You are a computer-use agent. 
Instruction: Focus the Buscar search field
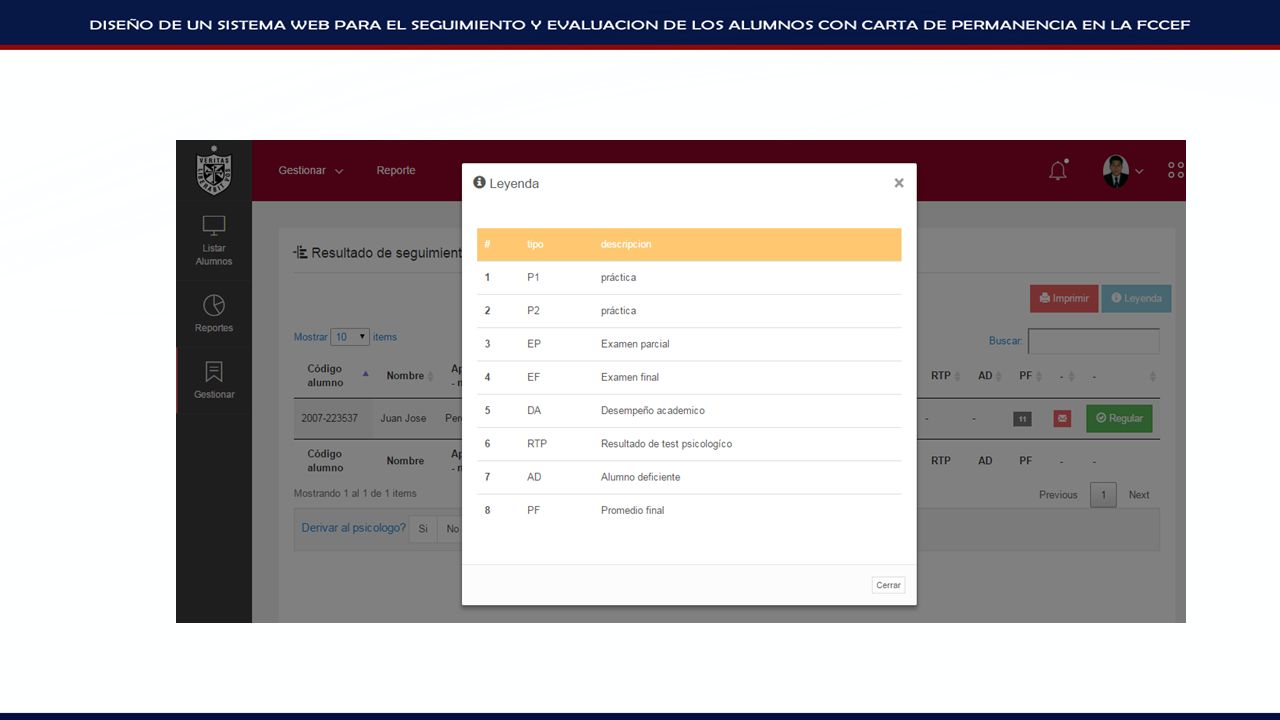[x=1094, y=341]
